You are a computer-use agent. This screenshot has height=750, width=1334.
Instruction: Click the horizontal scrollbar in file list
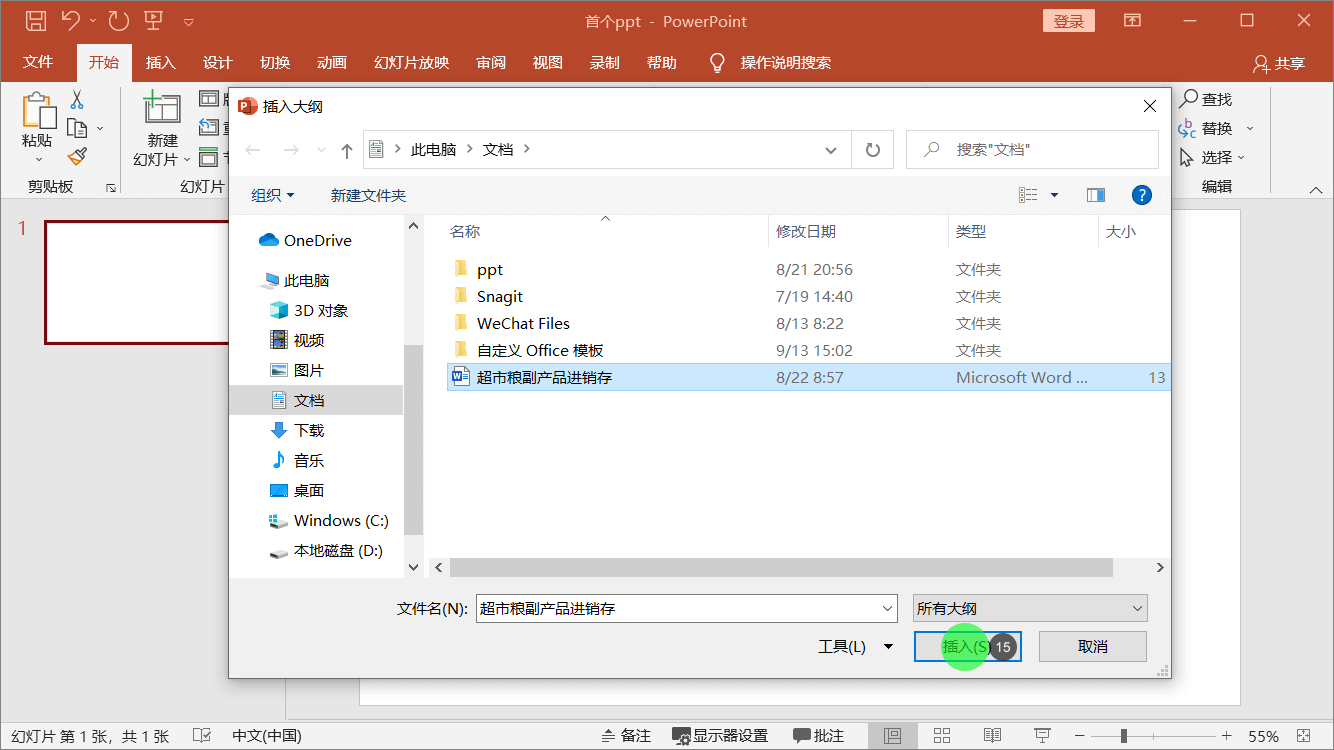781,567
